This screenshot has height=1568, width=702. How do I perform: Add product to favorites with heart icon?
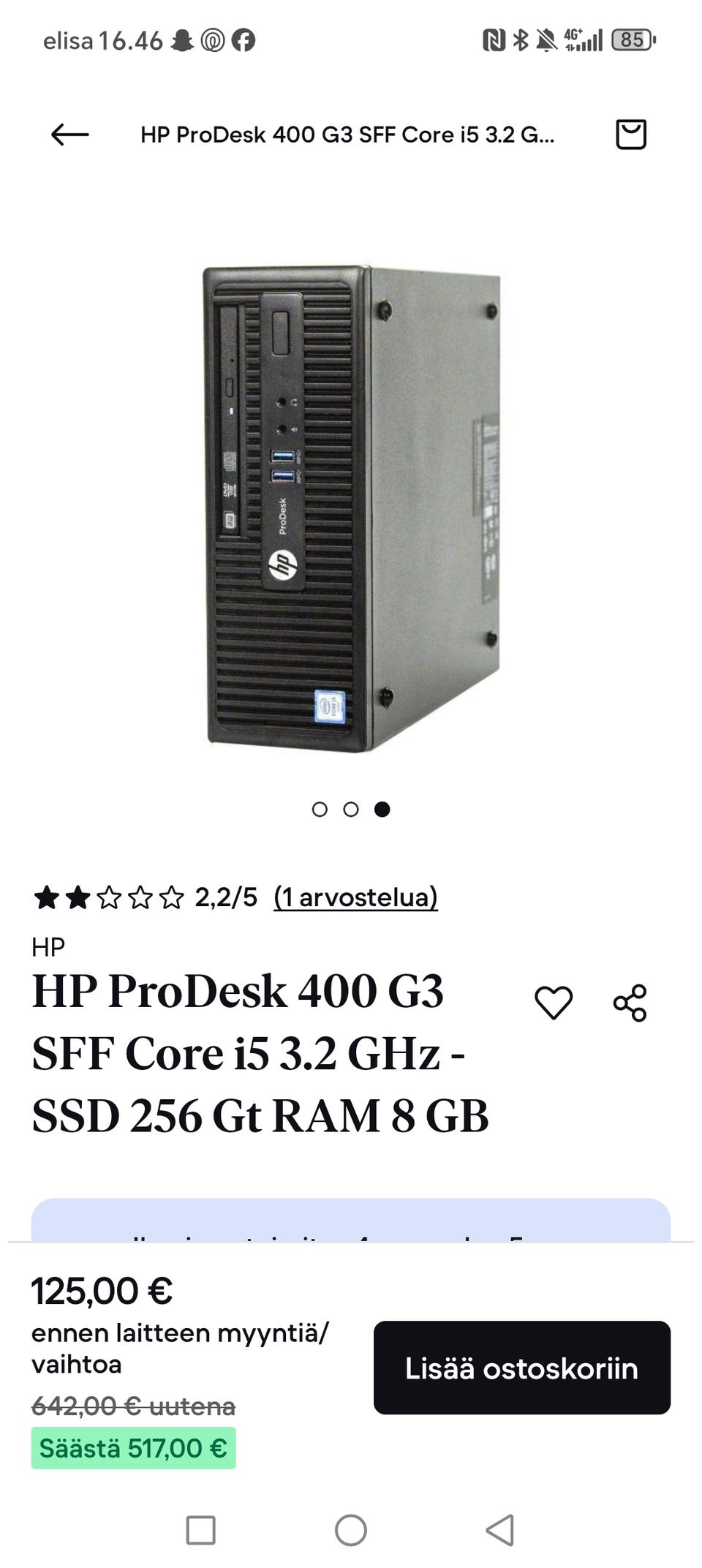pyautogui.click(x=554, y=1002)
